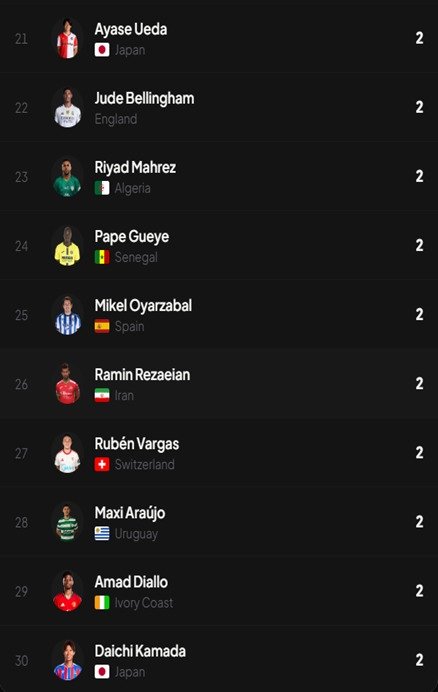Viewport: 438px width, 692px height.
Task: Click the Iran flag icon
Action: 102,395
